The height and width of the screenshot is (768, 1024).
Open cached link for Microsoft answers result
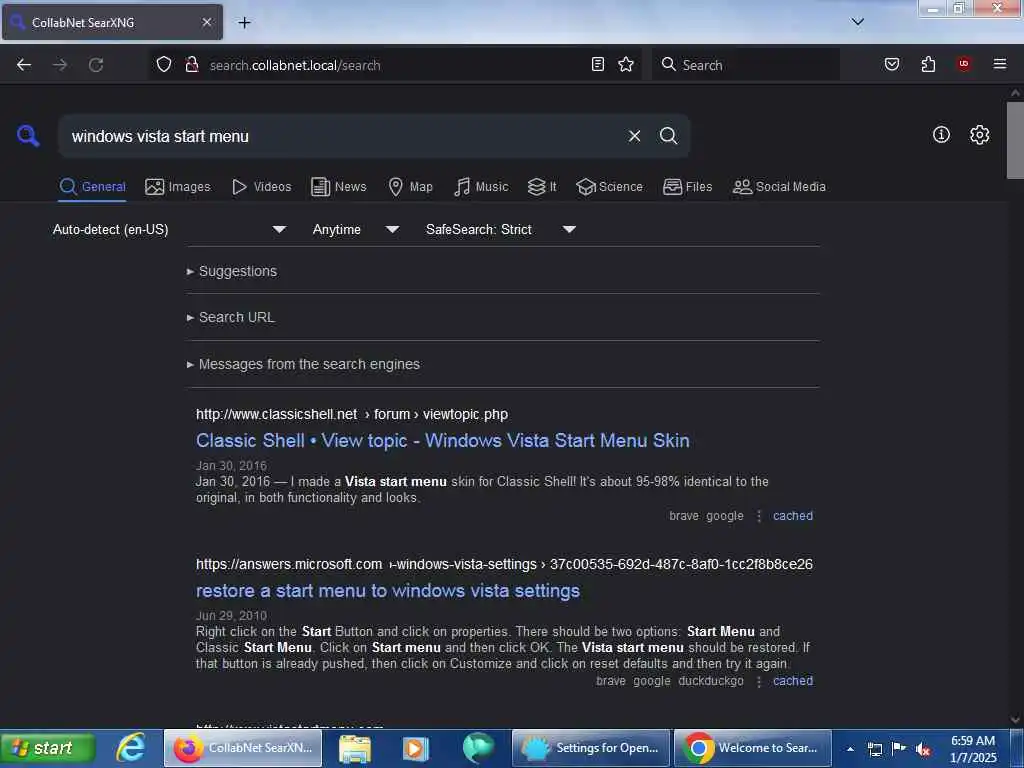click(x=793, y=681)
